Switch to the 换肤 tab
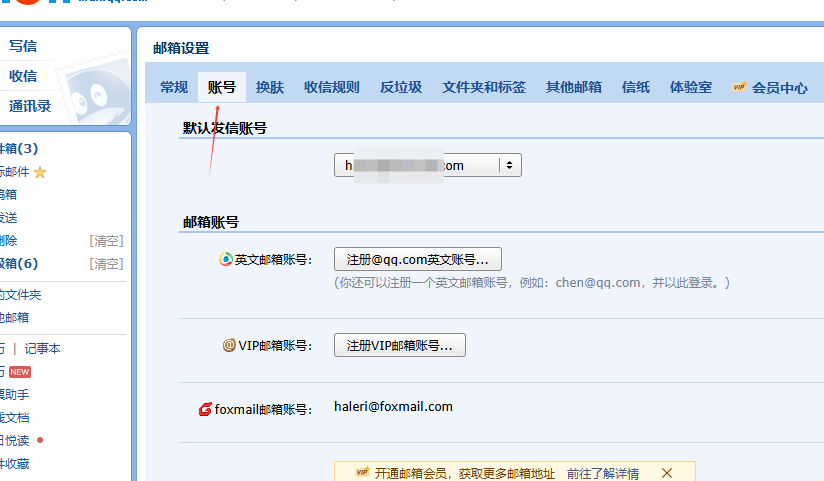Viewport: 824px width, 481px height. (270, 87)
